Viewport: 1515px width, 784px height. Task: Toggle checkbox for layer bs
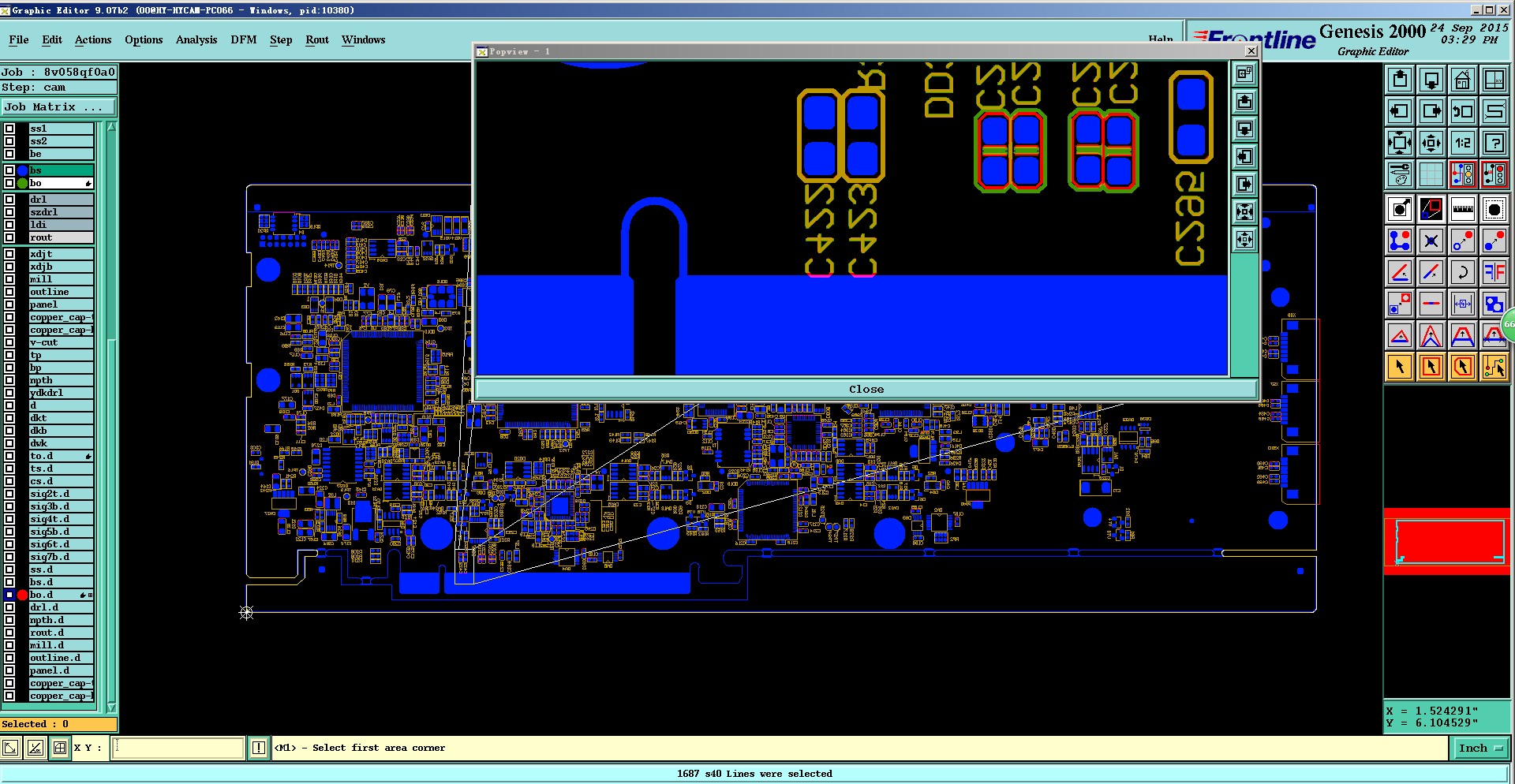(9, 170)
